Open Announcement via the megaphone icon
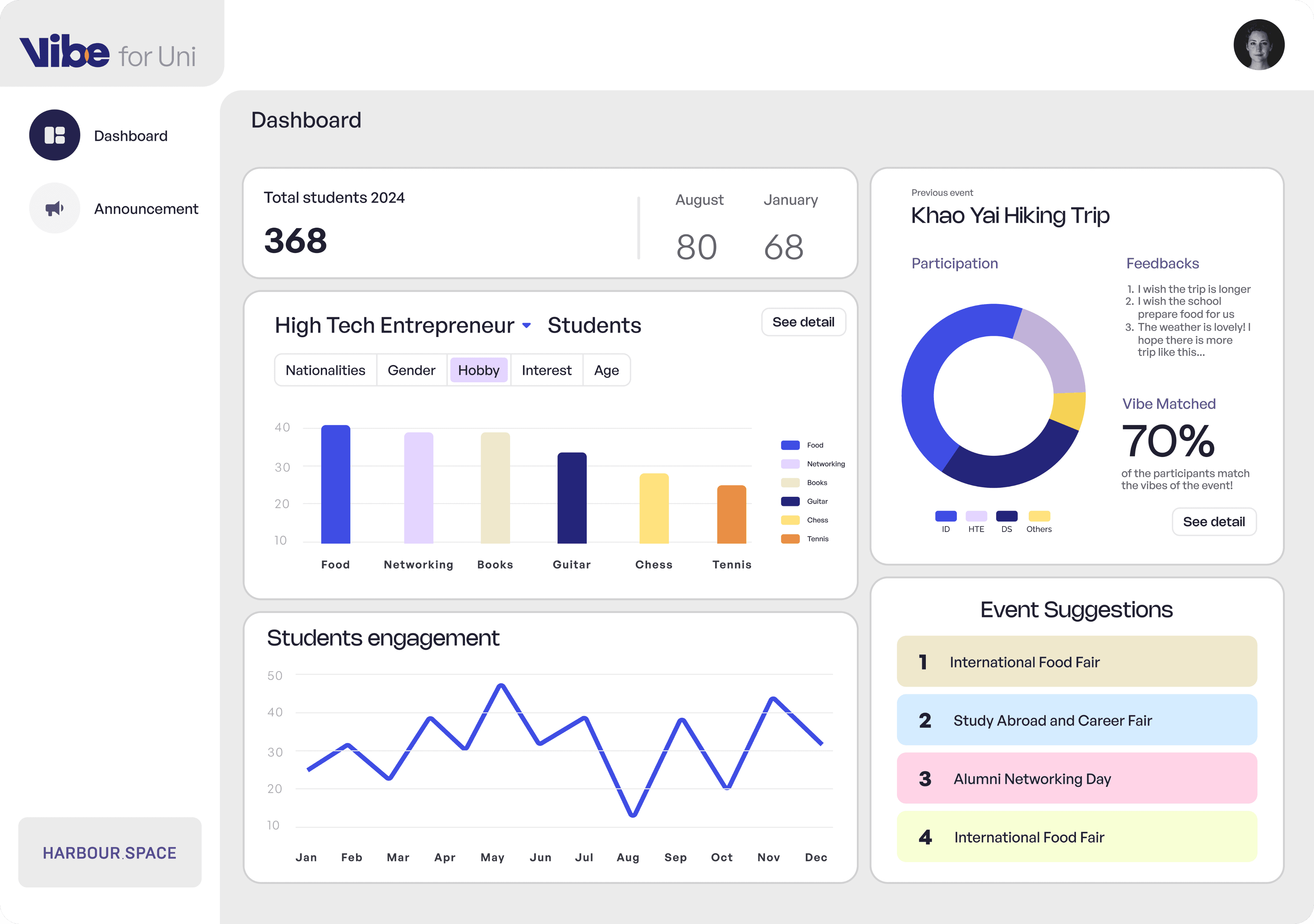This screenshot has width=1314, height=924. (54, 208)
